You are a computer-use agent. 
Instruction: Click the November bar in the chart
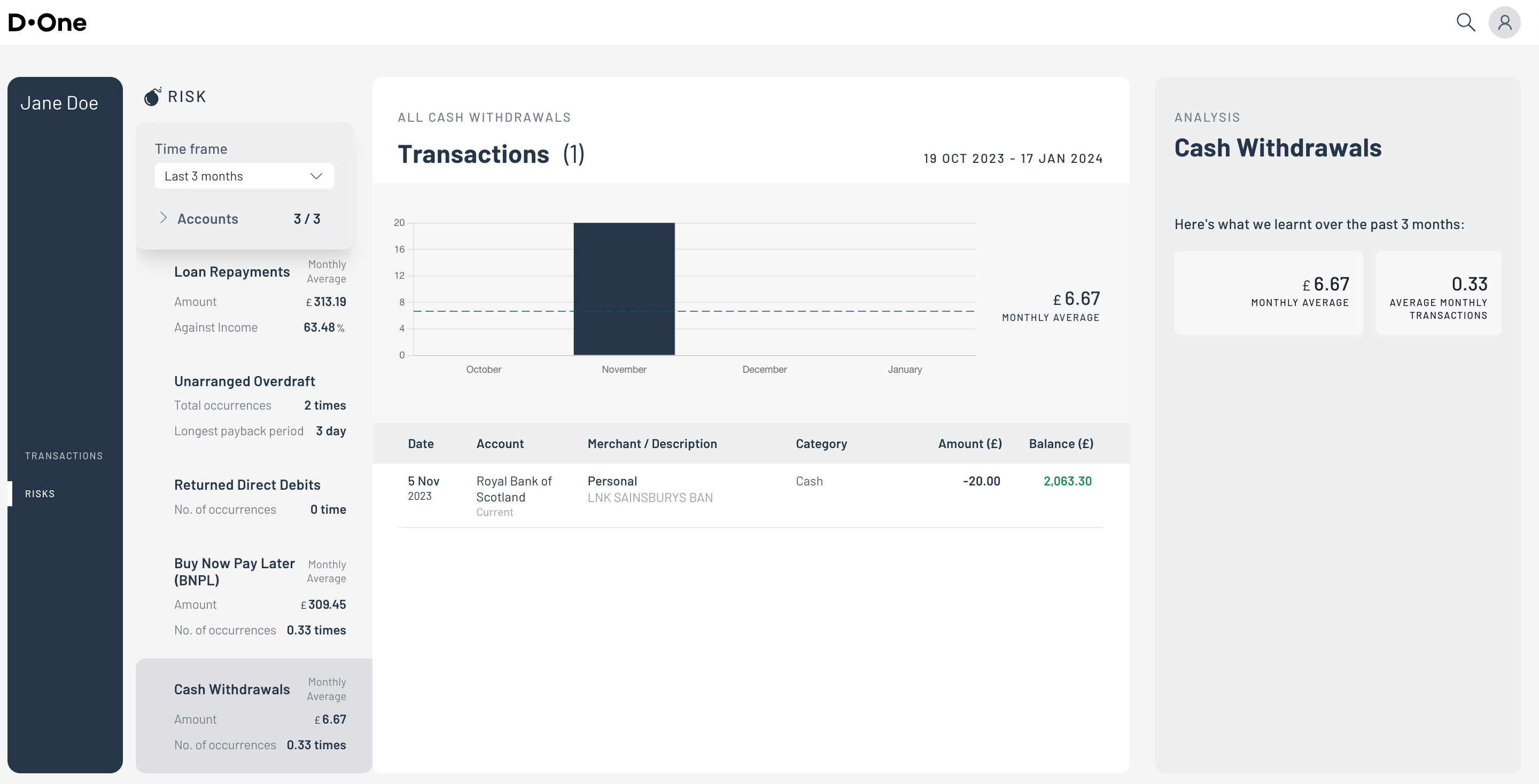624,289
